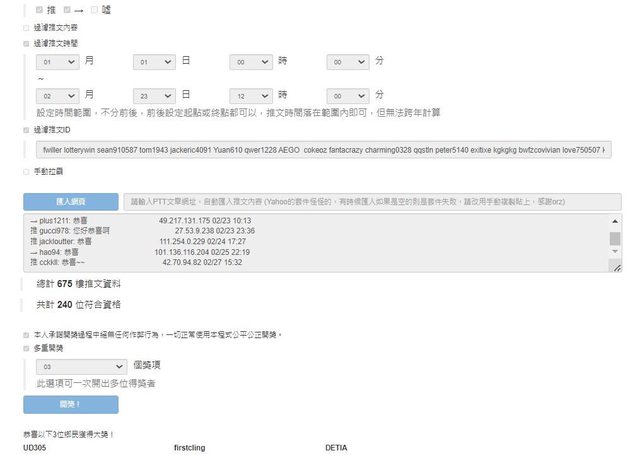
Task: Open the end minute dropdown
Action: pyautogui.click(x=347, y=95)
